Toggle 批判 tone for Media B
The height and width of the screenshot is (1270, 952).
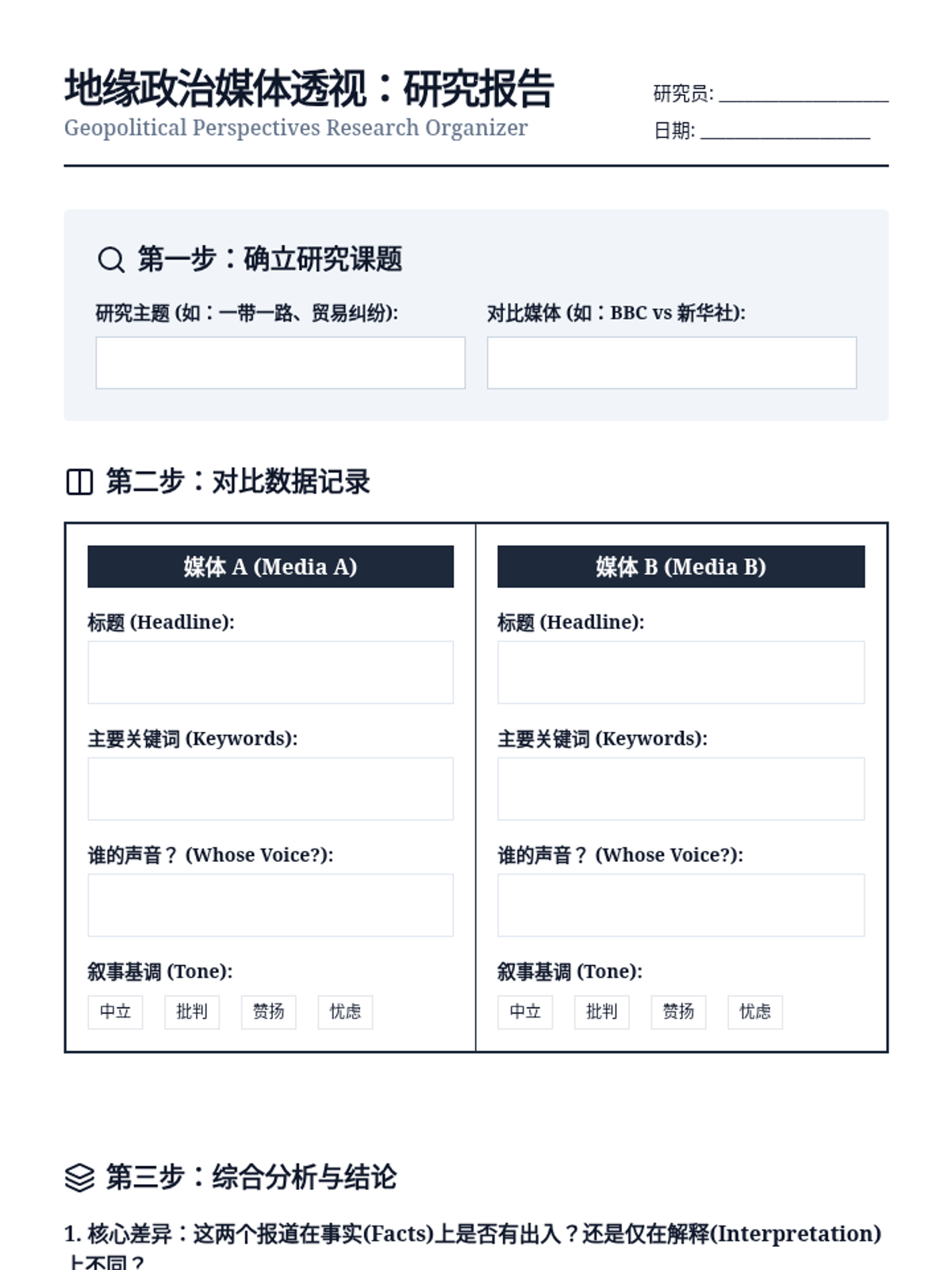pos(601,1012)
